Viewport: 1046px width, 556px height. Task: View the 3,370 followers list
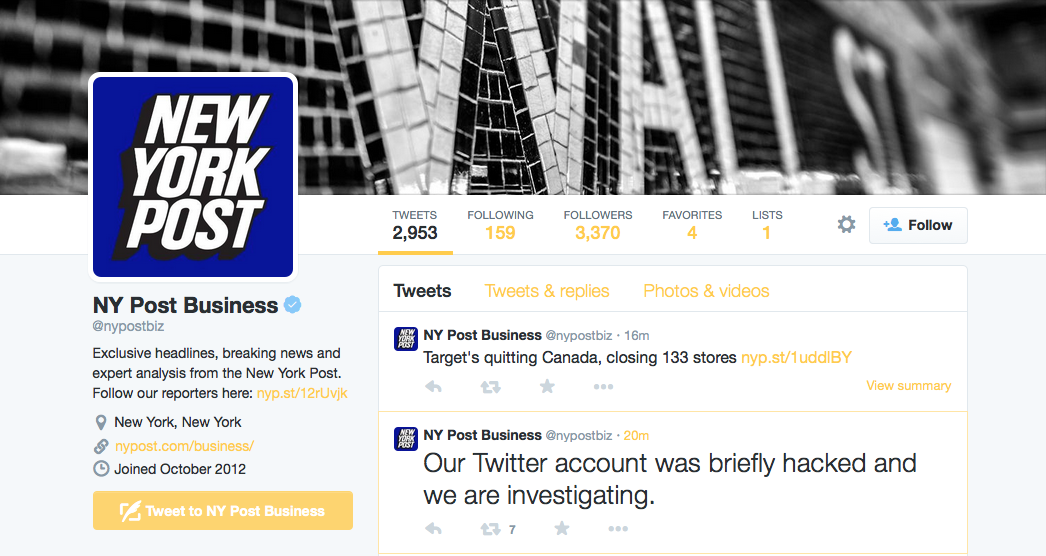(x=597, y=225)
